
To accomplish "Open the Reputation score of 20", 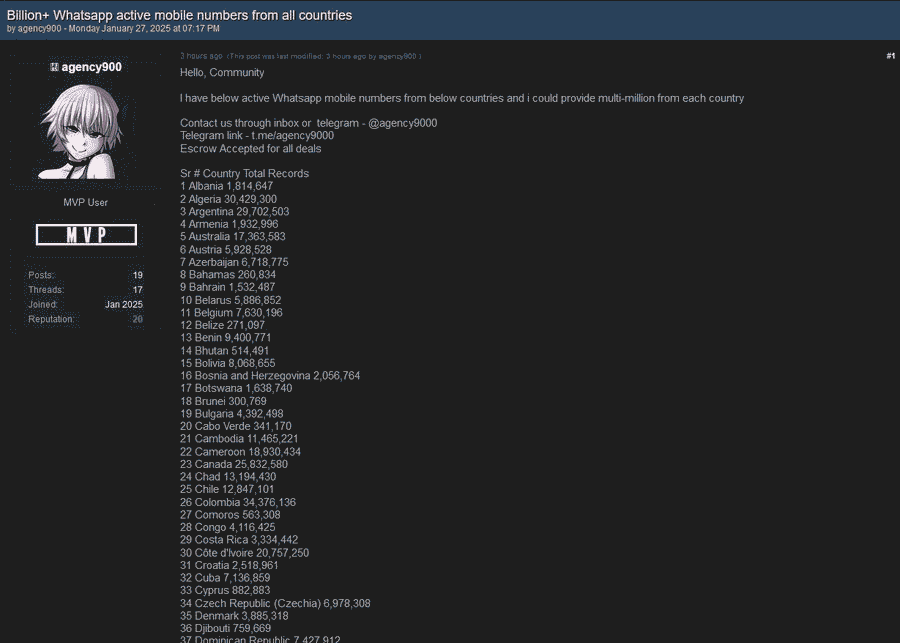I will coord(138,319).
